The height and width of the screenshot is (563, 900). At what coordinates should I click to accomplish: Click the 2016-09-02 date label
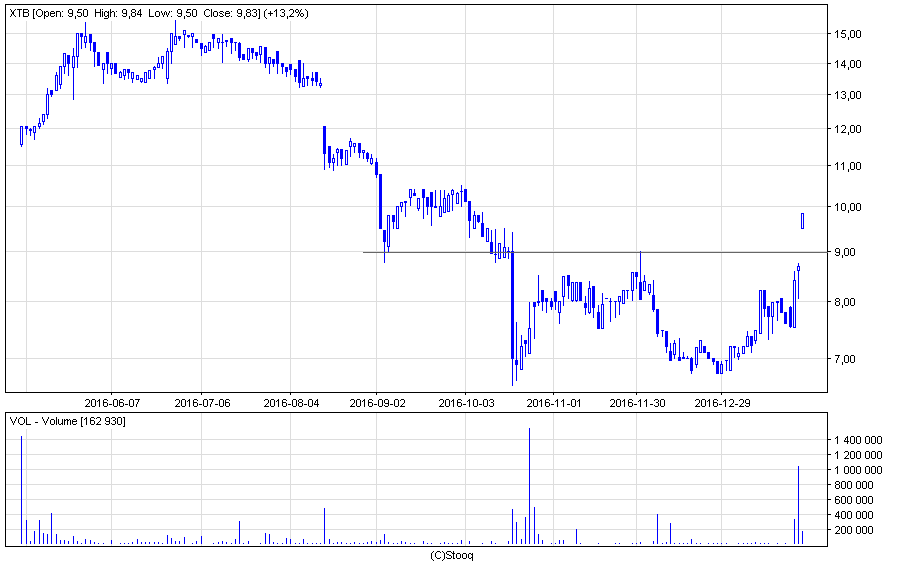[x=377, y=403]
